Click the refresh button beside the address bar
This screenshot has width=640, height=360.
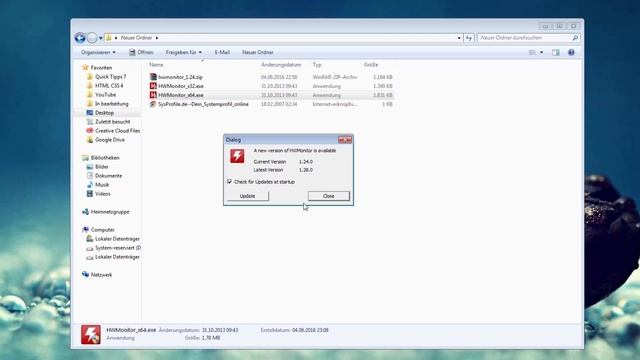469,38
